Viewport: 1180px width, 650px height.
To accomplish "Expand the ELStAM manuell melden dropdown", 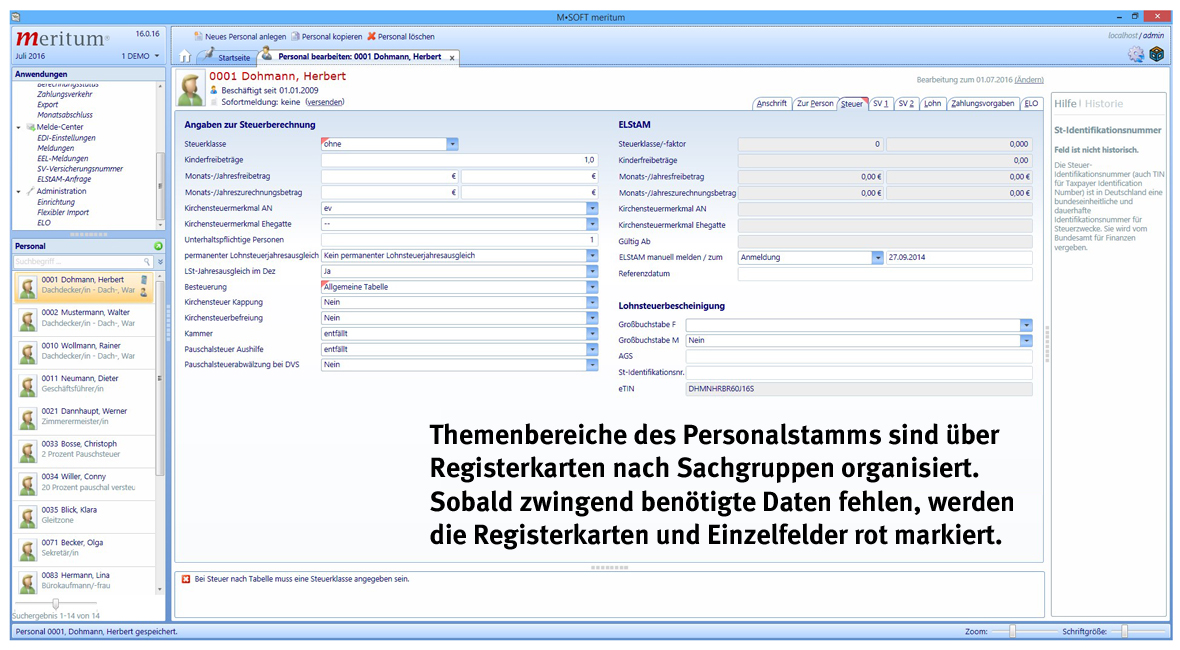I will tap(878, 257).
